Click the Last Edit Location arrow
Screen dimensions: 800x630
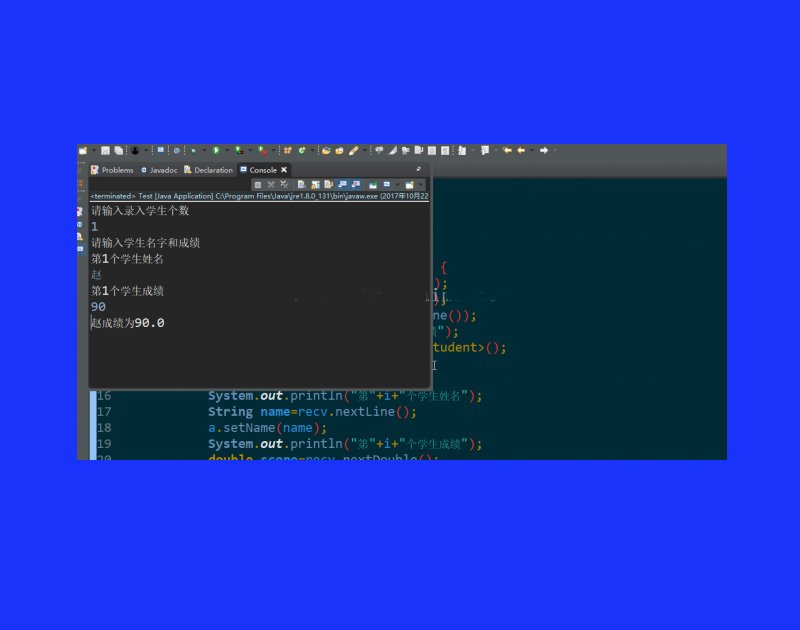(x=507, y=150)
